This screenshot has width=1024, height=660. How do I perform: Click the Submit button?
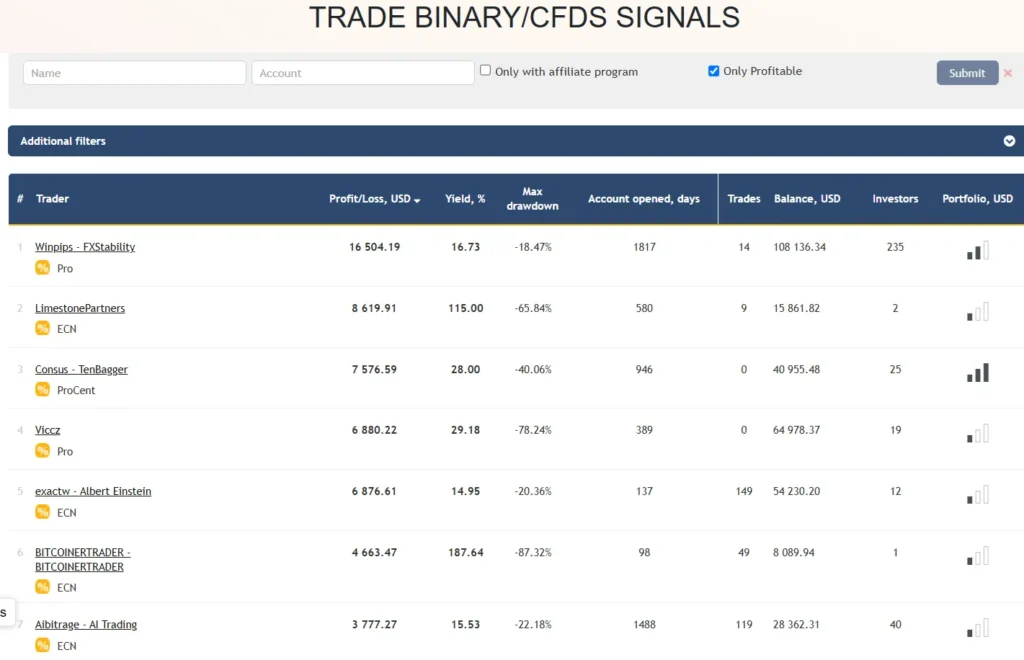coord(966,73)
